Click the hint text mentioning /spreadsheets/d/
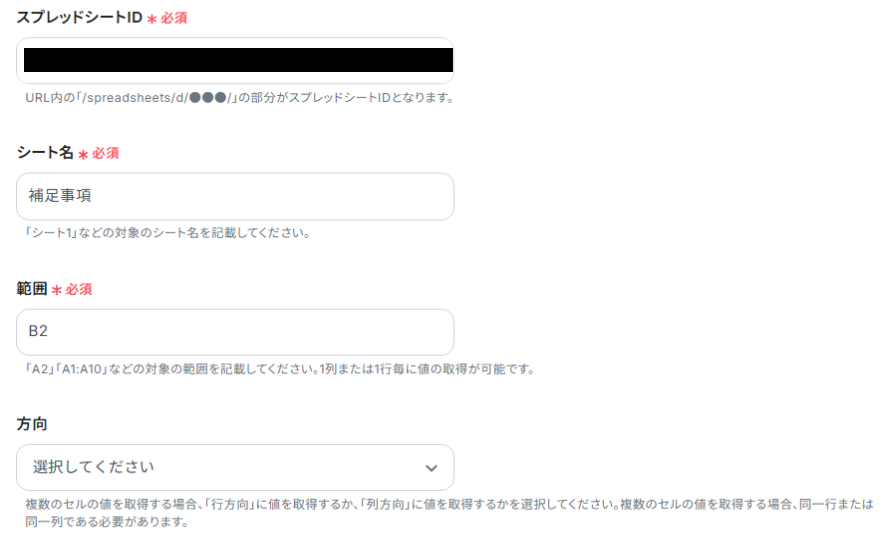Image resolution: width=889 pixels, height=536 pixels. (x=240, y=98)
